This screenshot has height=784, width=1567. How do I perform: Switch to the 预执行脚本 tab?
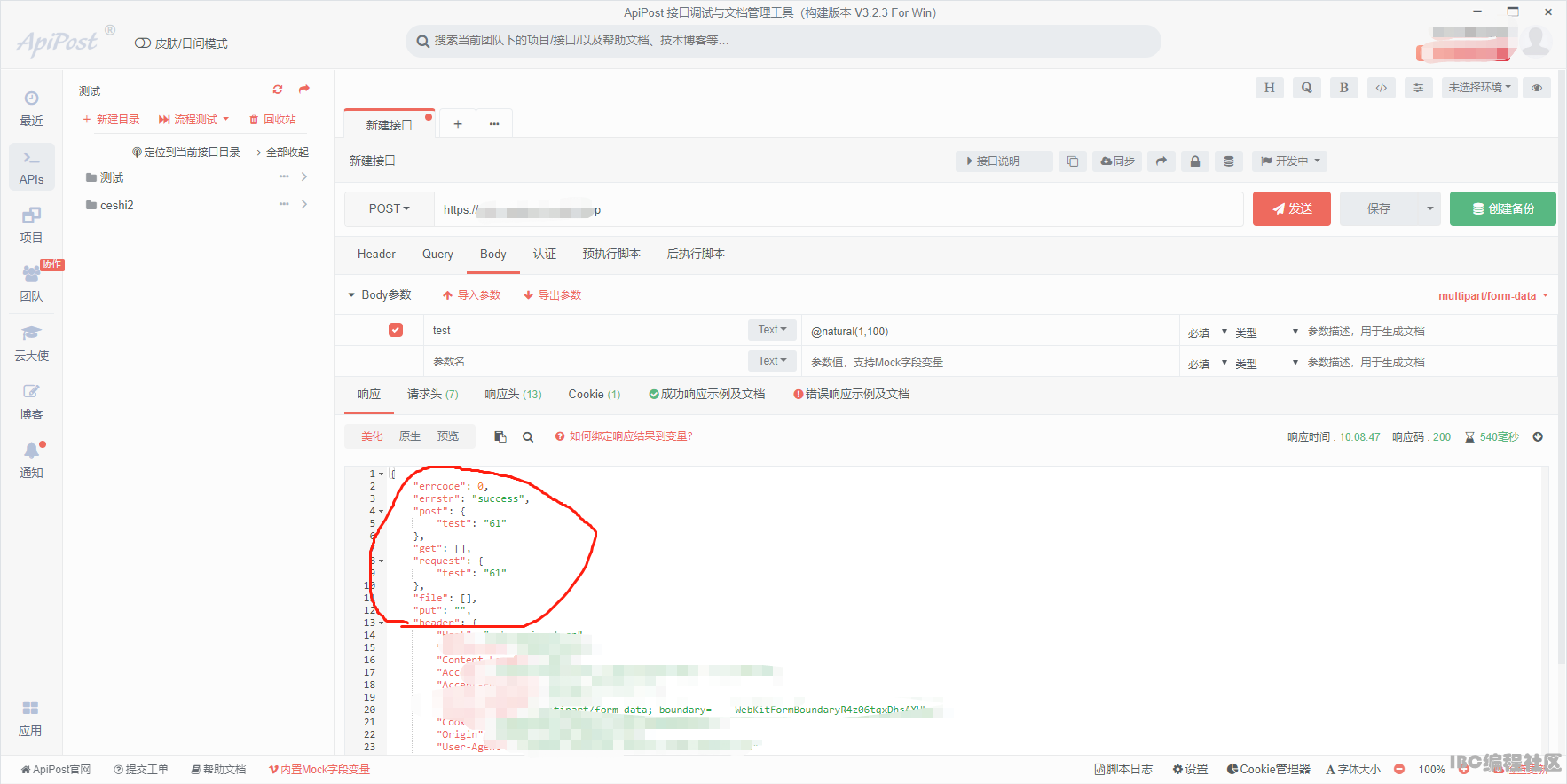tap(611, 255)
